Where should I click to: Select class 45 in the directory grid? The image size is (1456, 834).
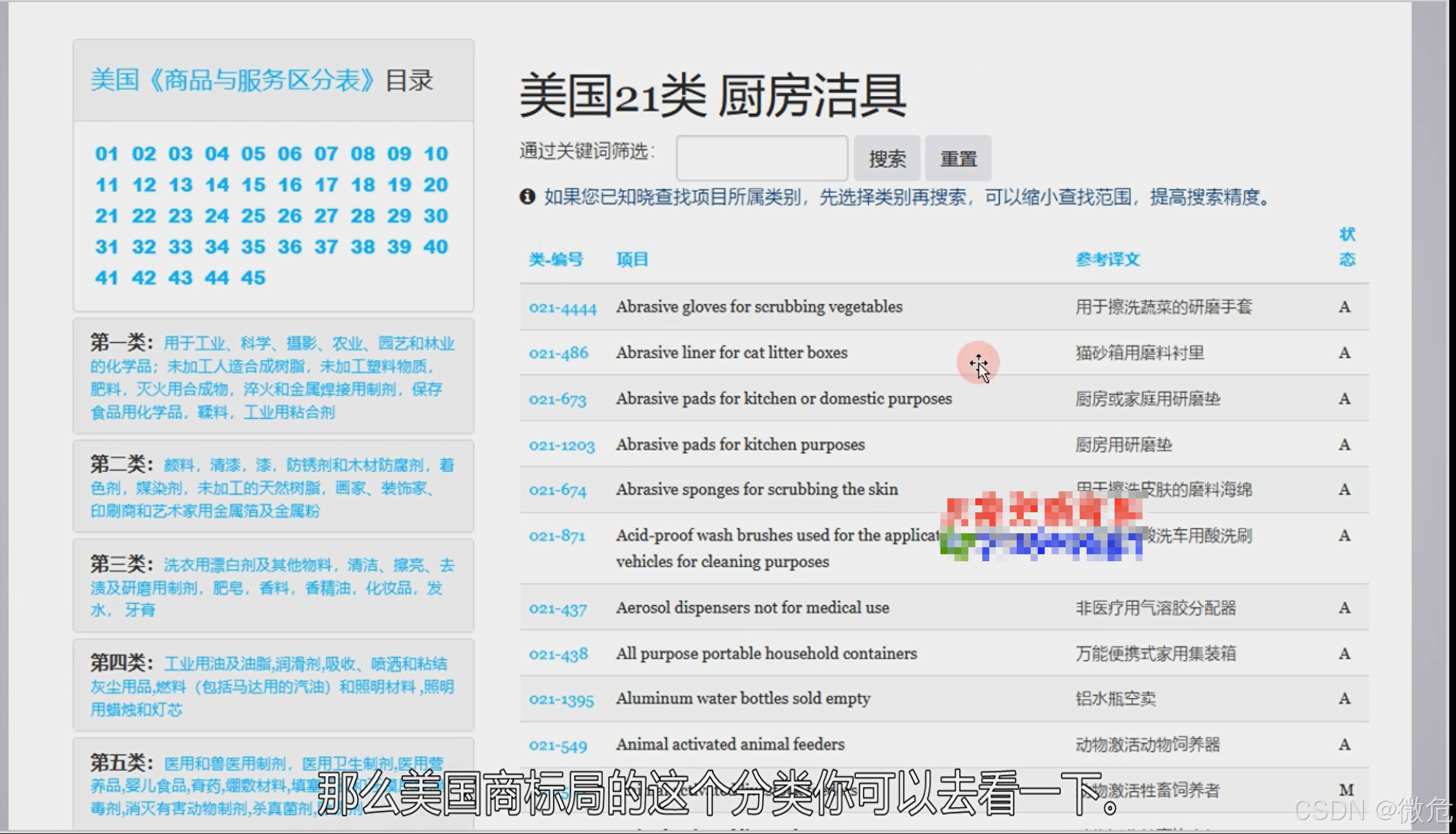point(253,277)
